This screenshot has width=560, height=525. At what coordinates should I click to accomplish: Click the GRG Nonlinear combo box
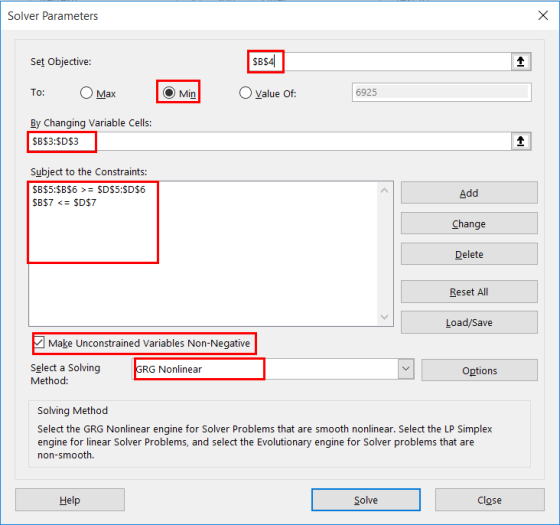pyautogui.click(x=273, y=369)
